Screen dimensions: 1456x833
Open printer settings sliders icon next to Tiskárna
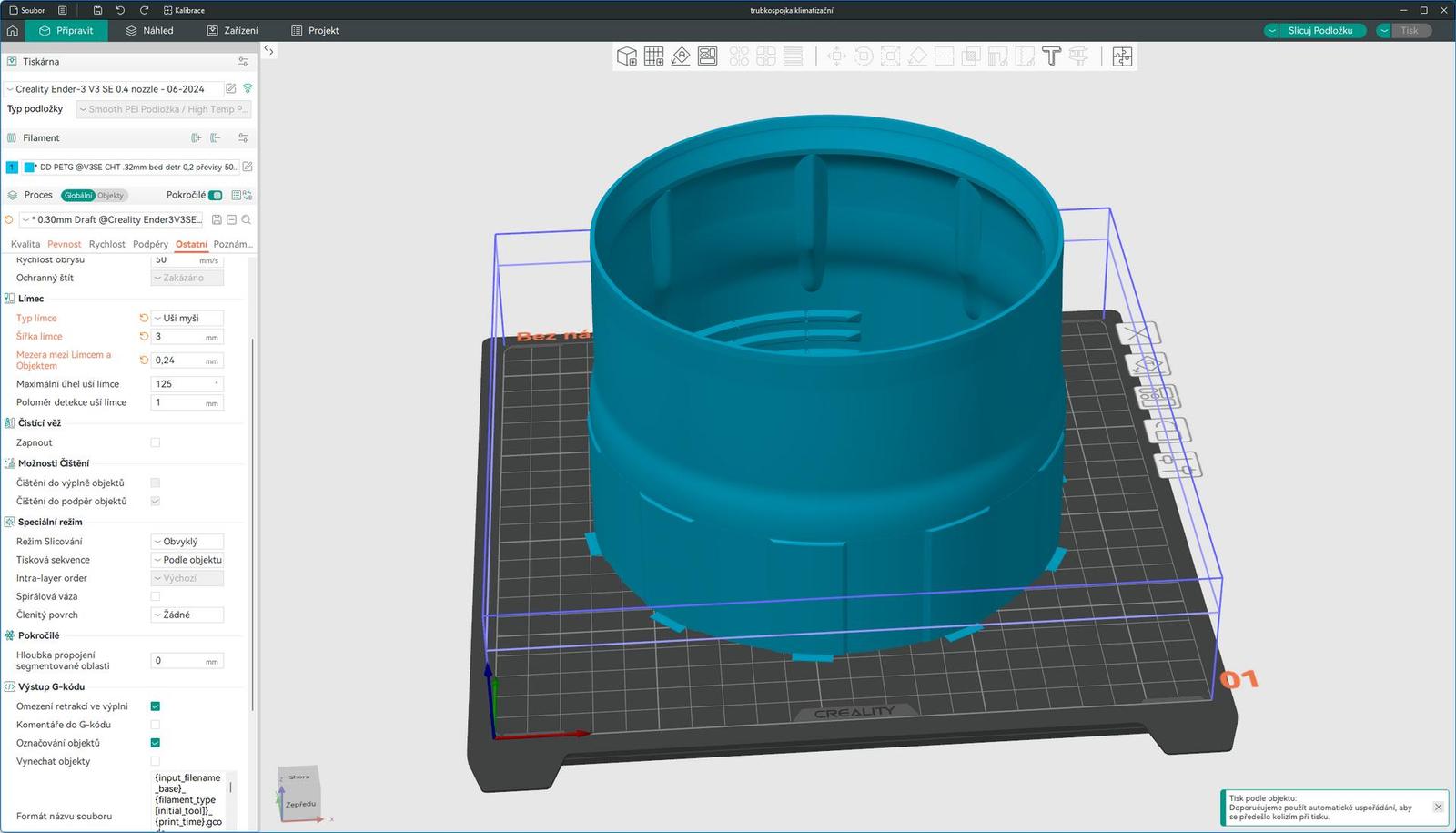243,62
